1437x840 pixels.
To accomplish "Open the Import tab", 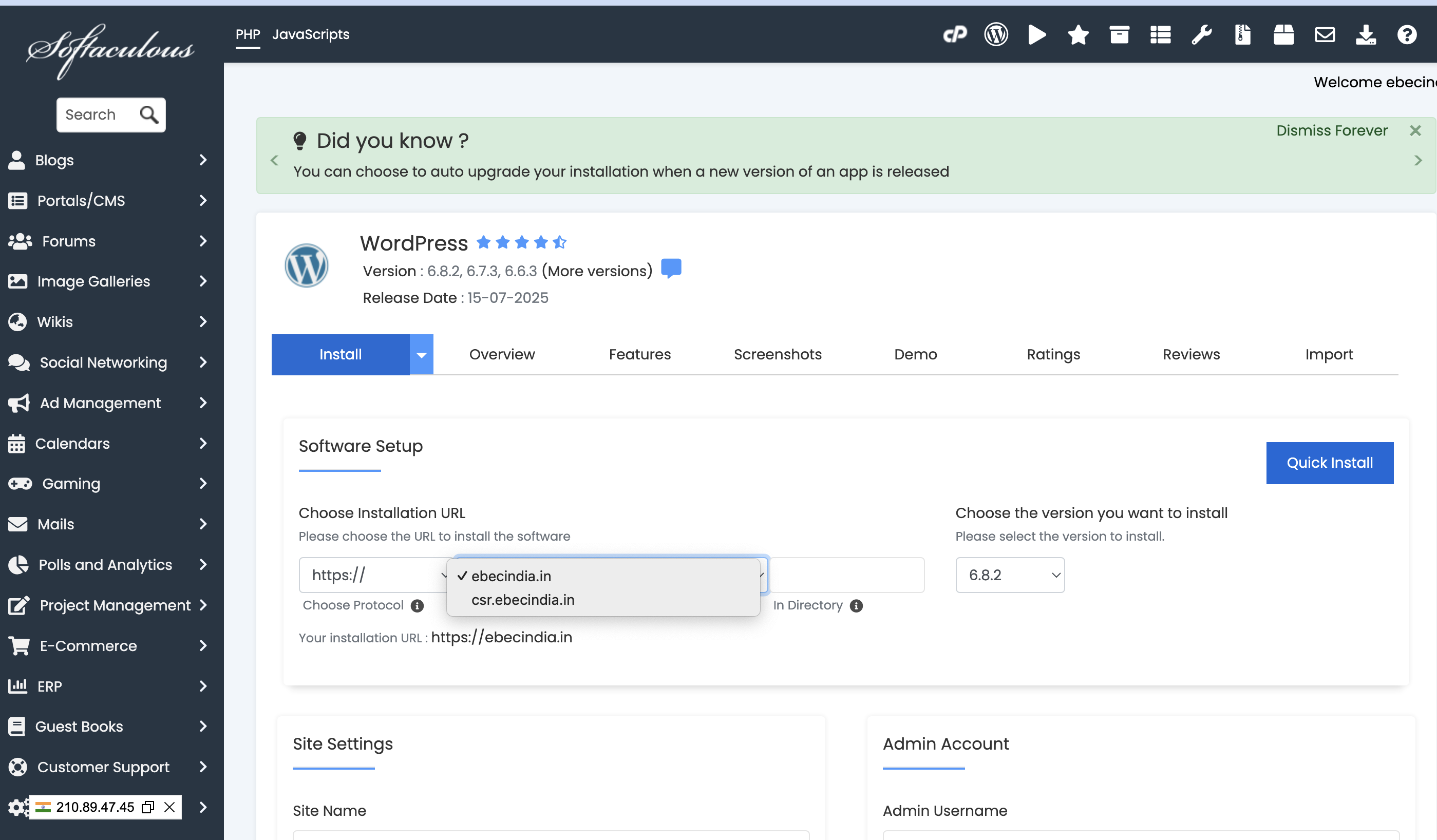I will pyautogui.click(x=1329, y=354).
